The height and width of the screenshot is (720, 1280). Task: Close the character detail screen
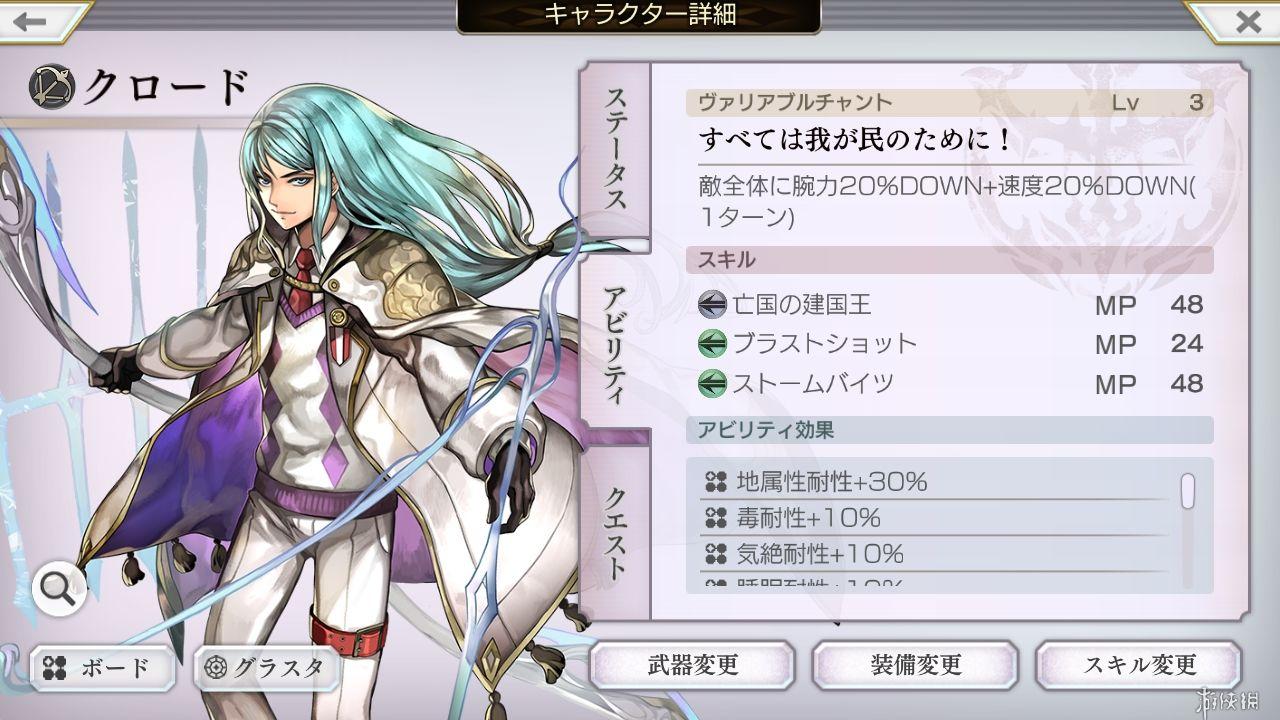point(1248,21)
